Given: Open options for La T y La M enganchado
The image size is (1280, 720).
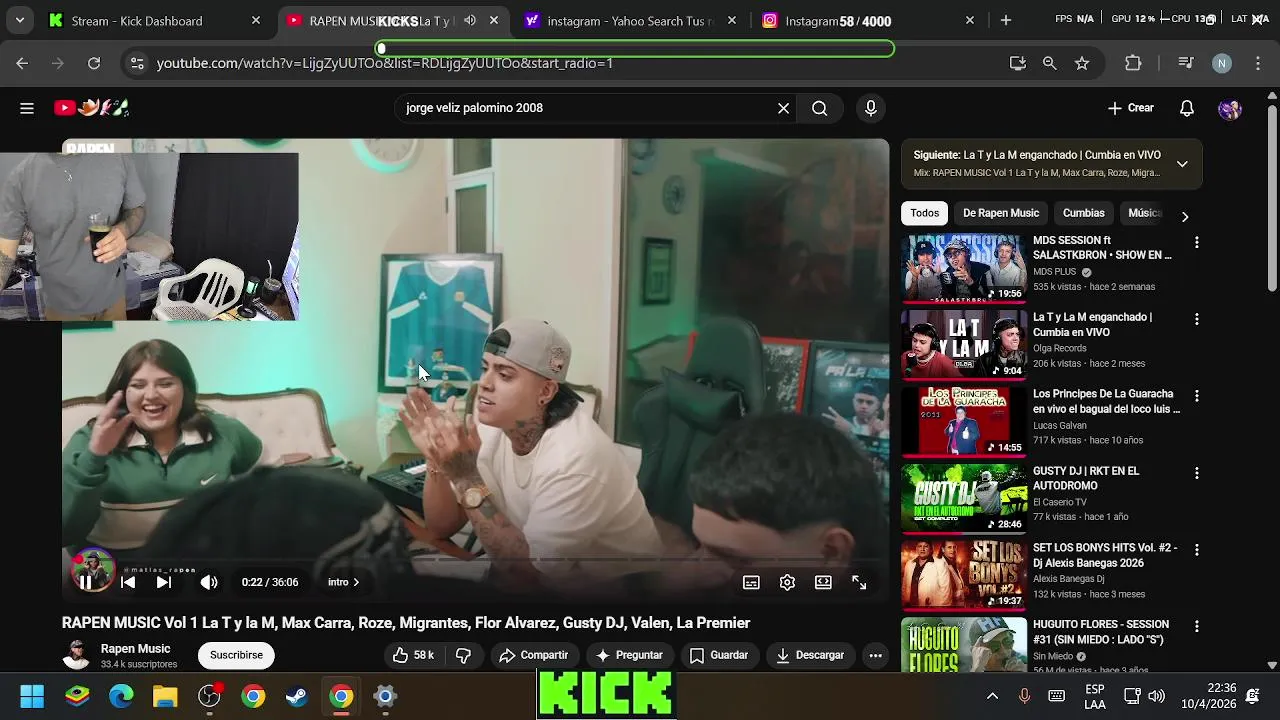Looking at the screenshot, I should coord(1196,319).
